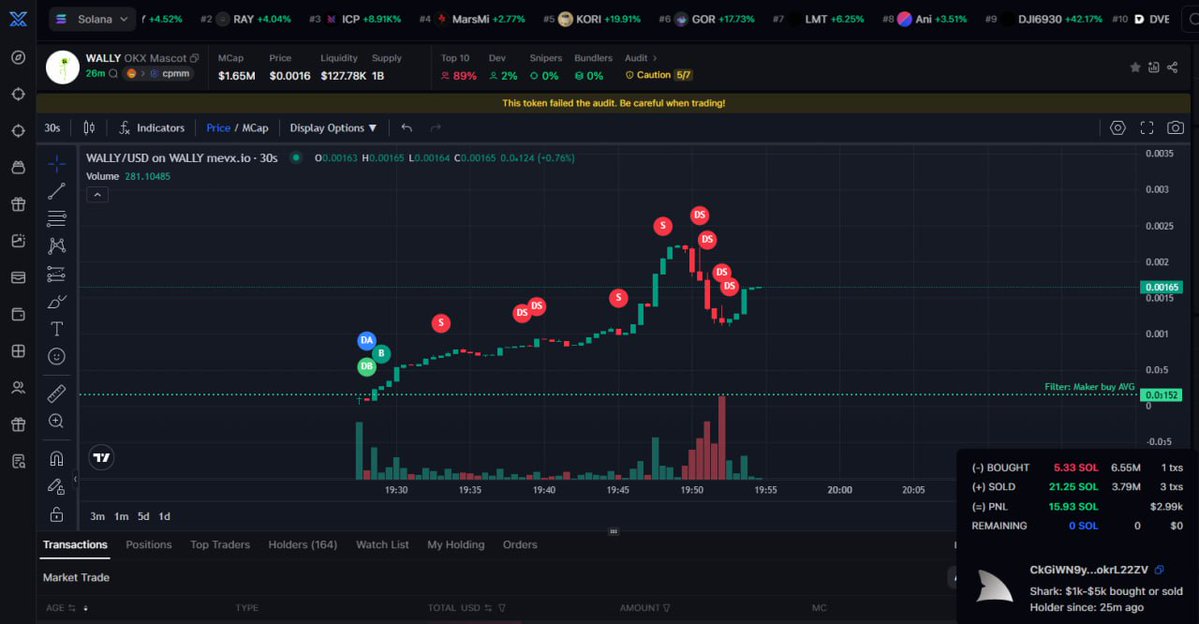The height and width of the screenshot is (624, 1199).
Task: Enter fullscreen chart mode
Action: tap(1147, 128)
